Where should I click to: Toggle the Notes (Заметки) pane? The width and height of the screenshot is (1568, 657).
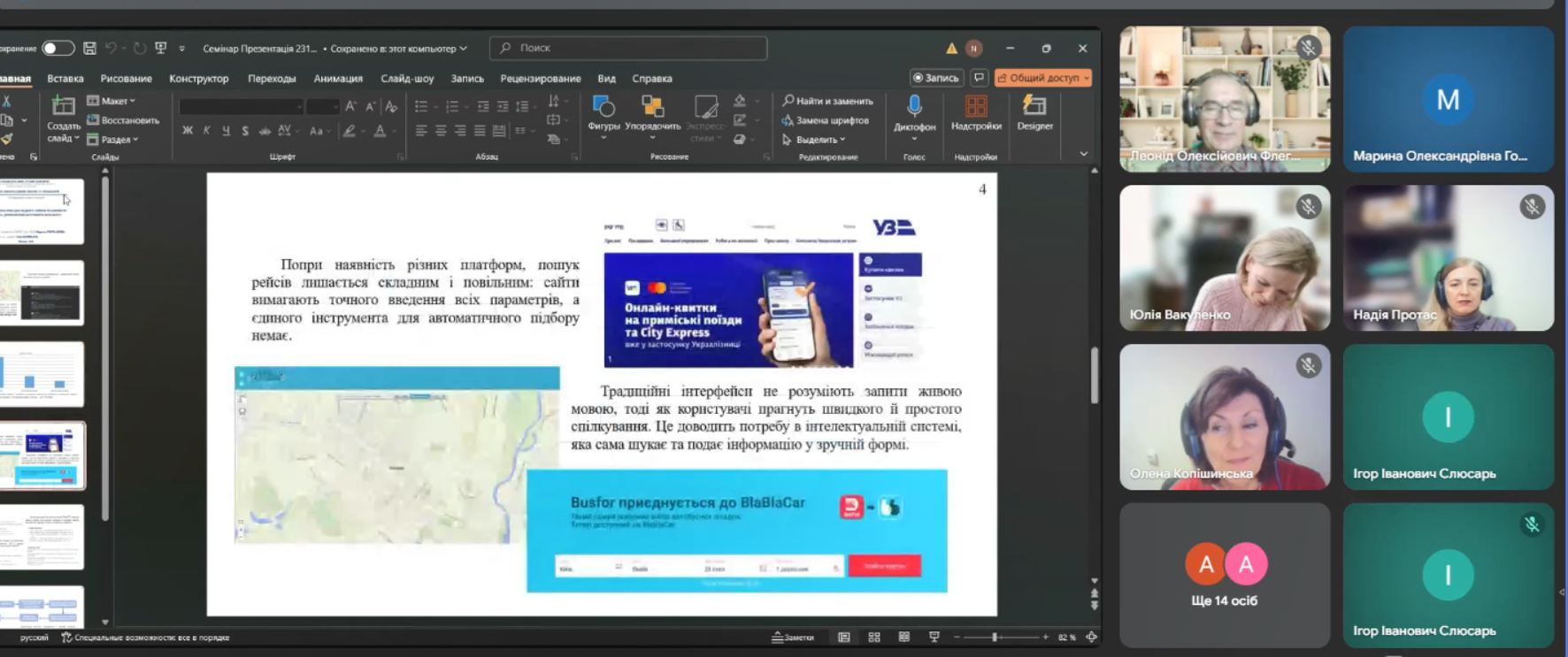click(x=793, y=637)
